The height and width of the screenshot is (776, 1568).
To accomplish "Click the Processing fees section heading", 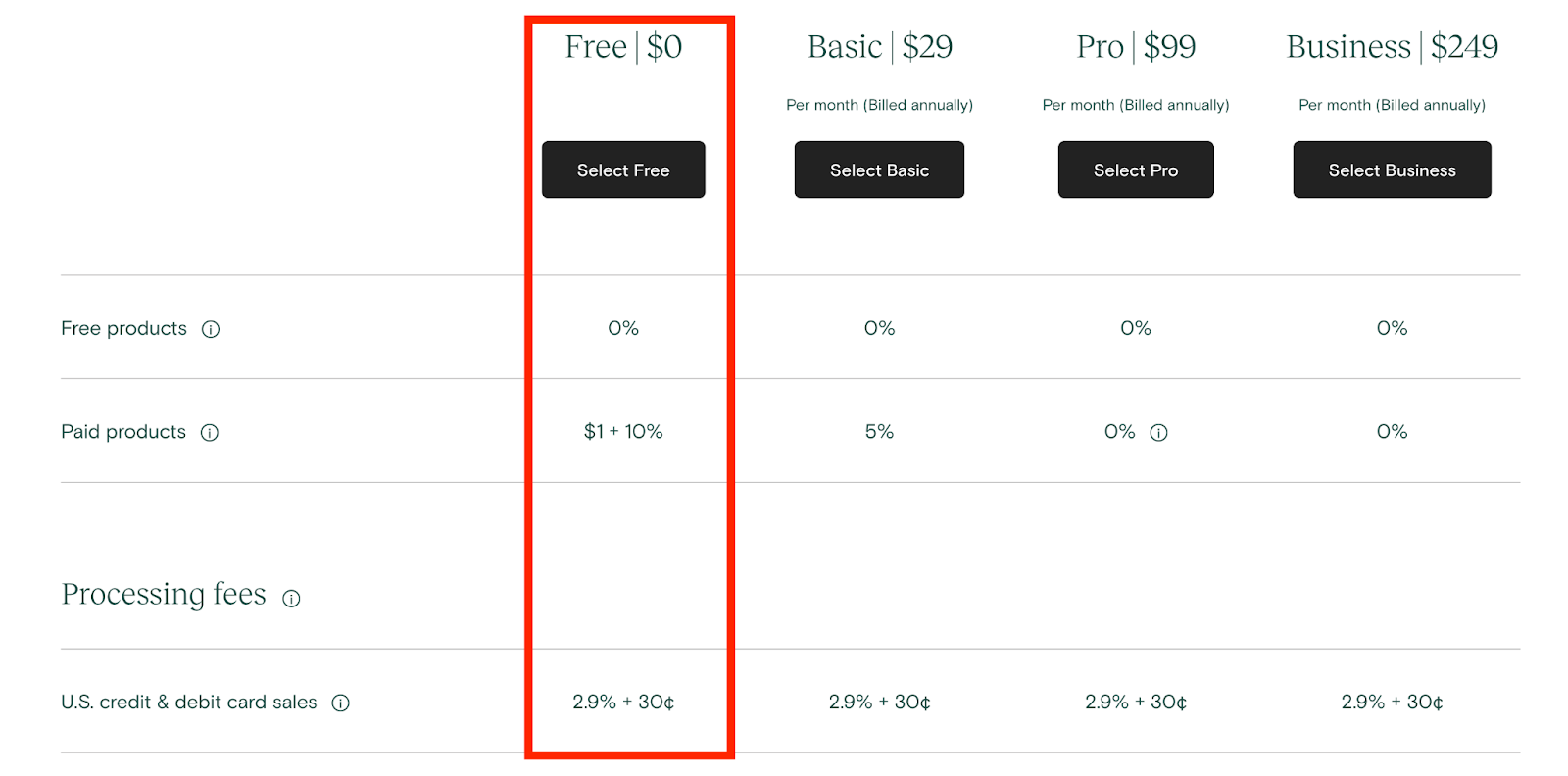I will (x=164, y=595).
